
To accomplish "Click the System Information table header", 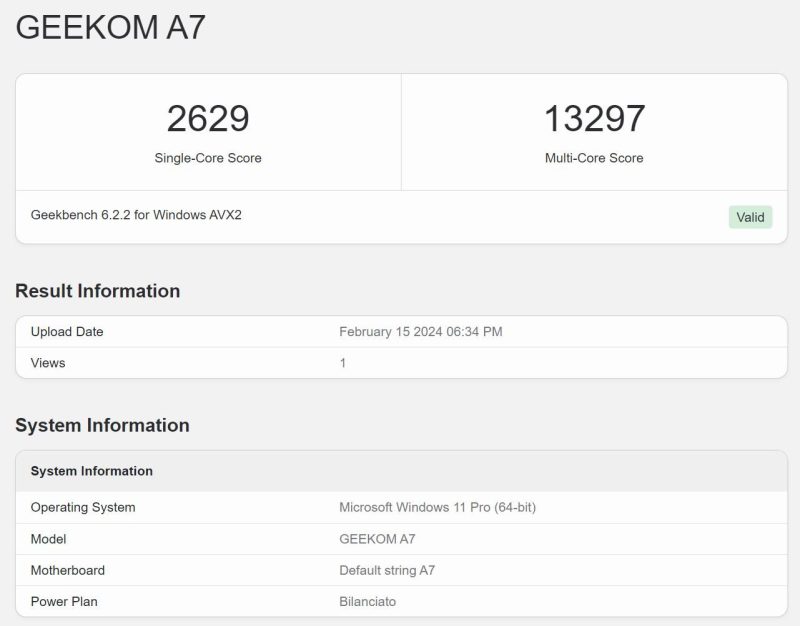I will pyautogui.click(x=92, y=471).
